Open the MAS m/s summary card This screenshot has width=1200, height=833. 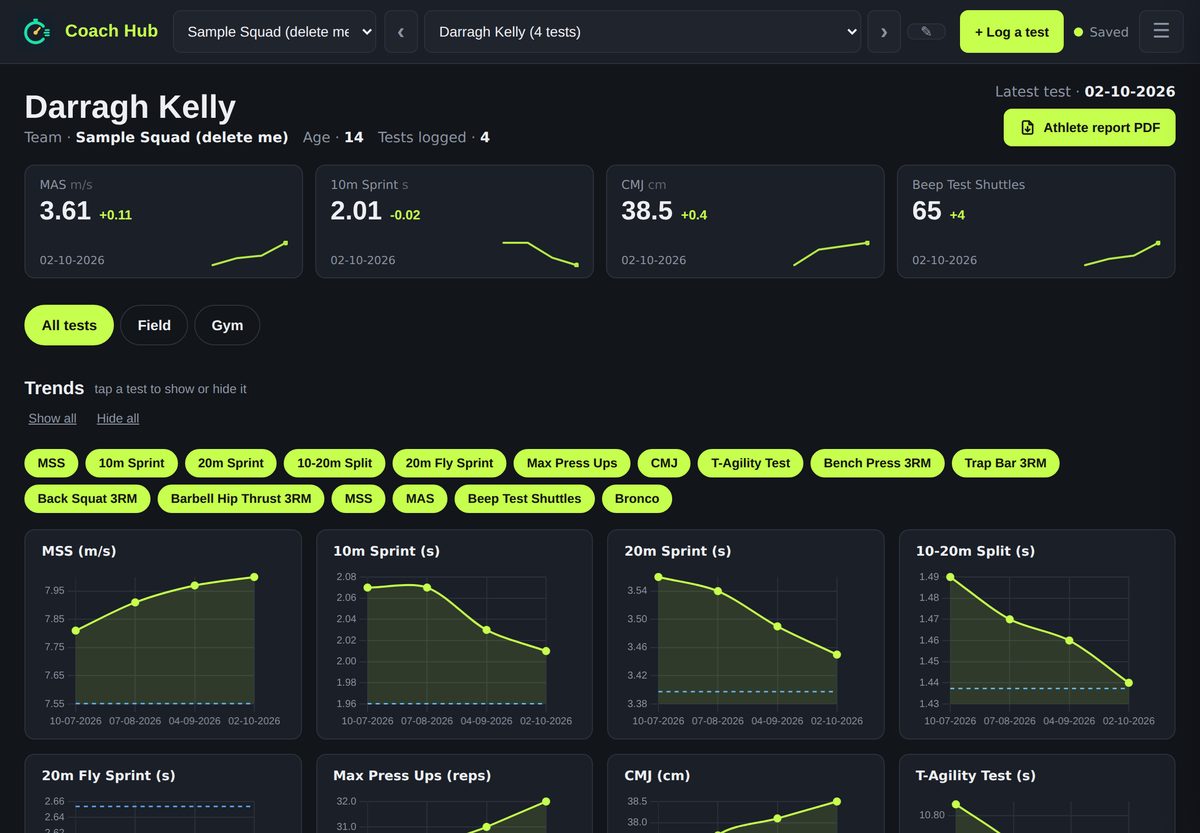pos(164,221)
